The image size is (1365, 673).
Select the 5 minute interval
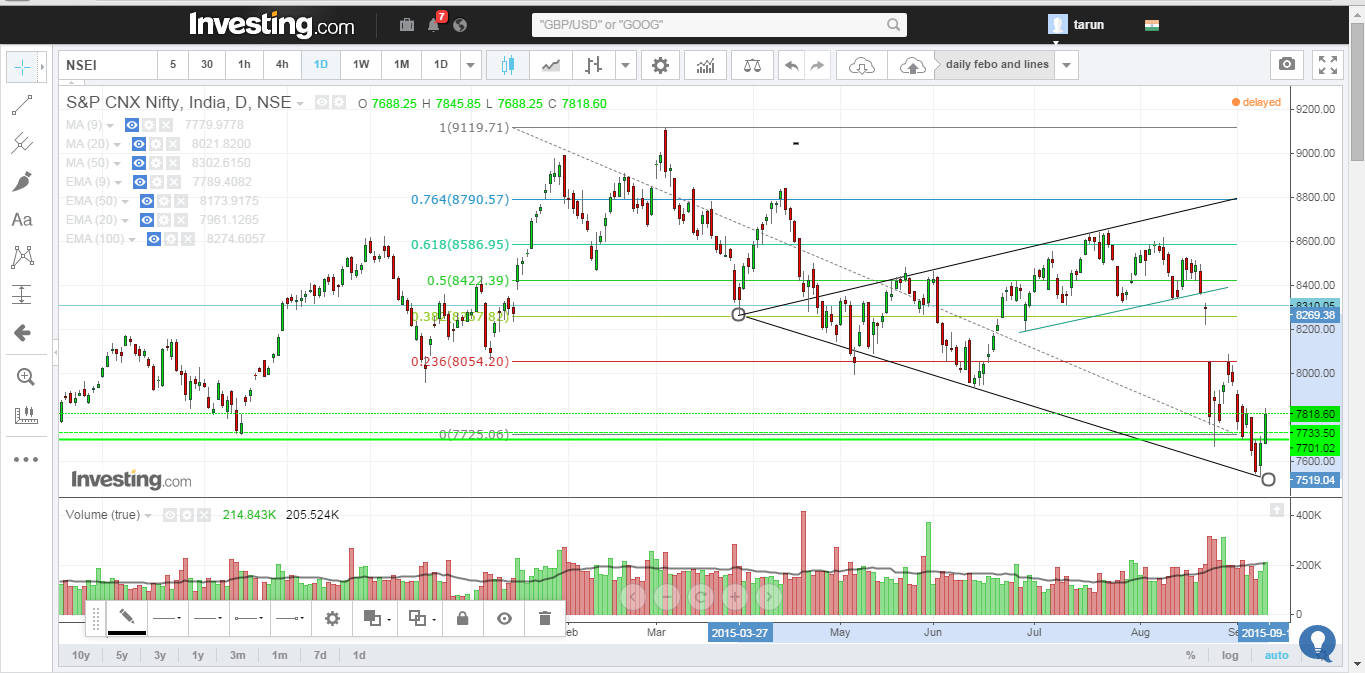pyautogui.click(x=173, y=65)
